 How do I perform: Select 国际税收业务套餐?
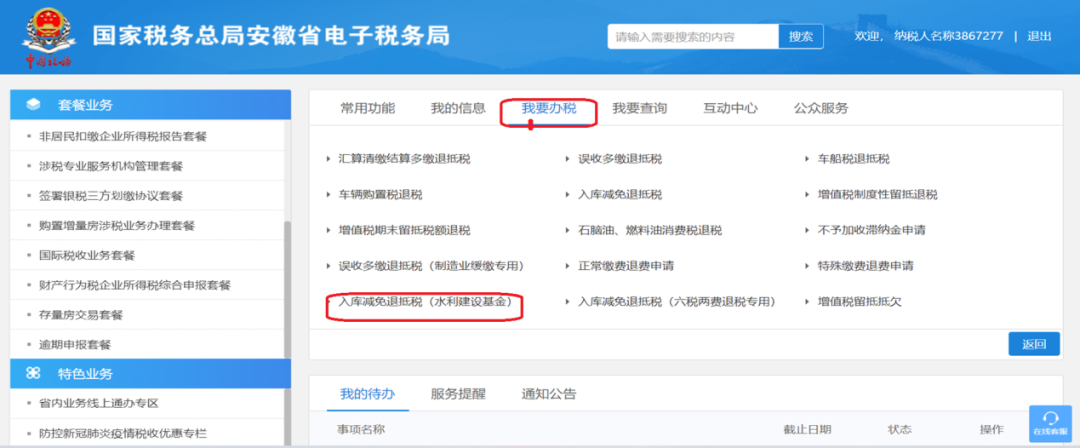87,255
